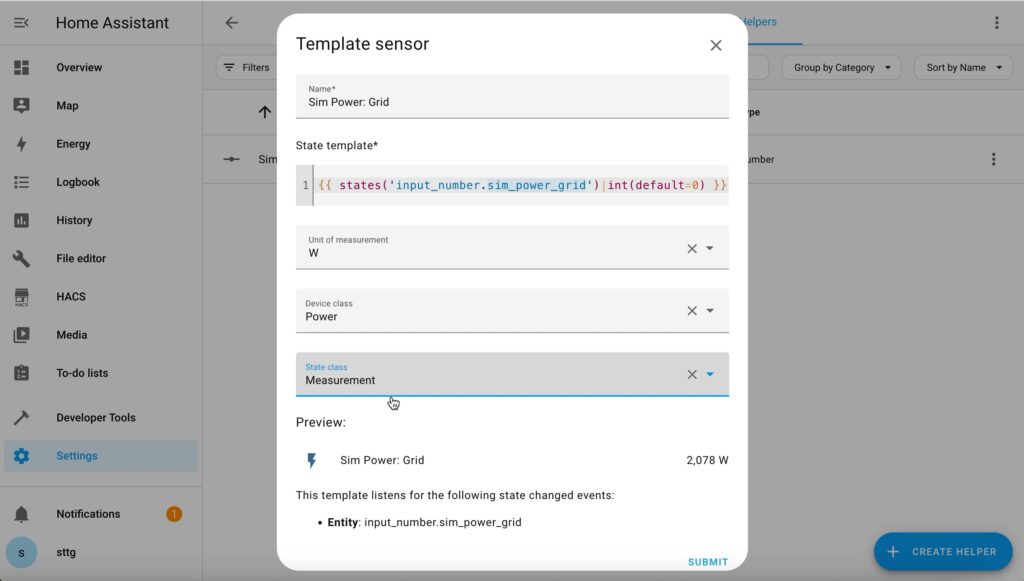Open the HACS sidebar icon
This screenshot has width=1024, height=581.
(x=22, y=297)
